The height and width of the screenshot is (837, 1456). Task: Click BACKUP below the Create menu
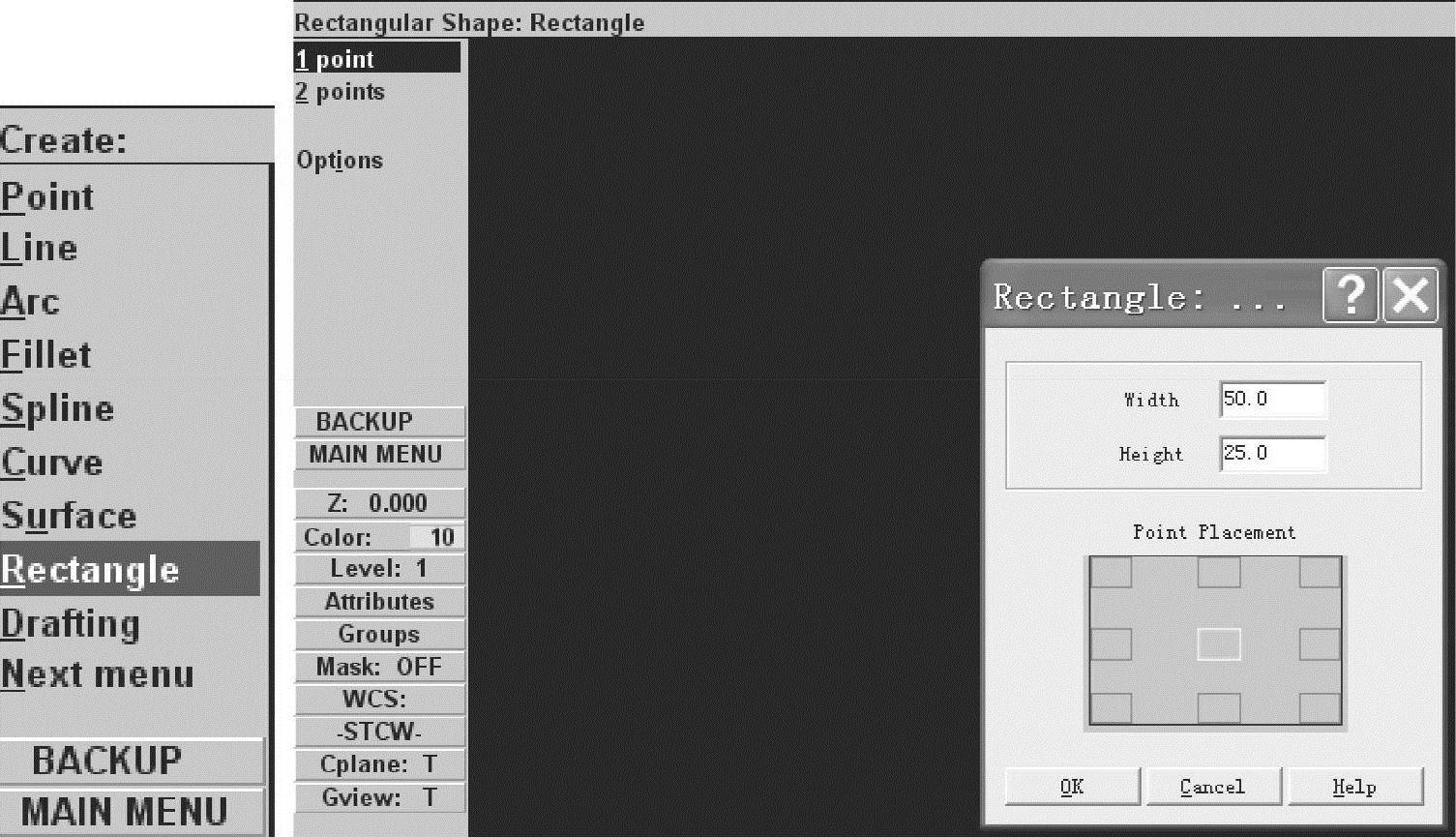133,761
